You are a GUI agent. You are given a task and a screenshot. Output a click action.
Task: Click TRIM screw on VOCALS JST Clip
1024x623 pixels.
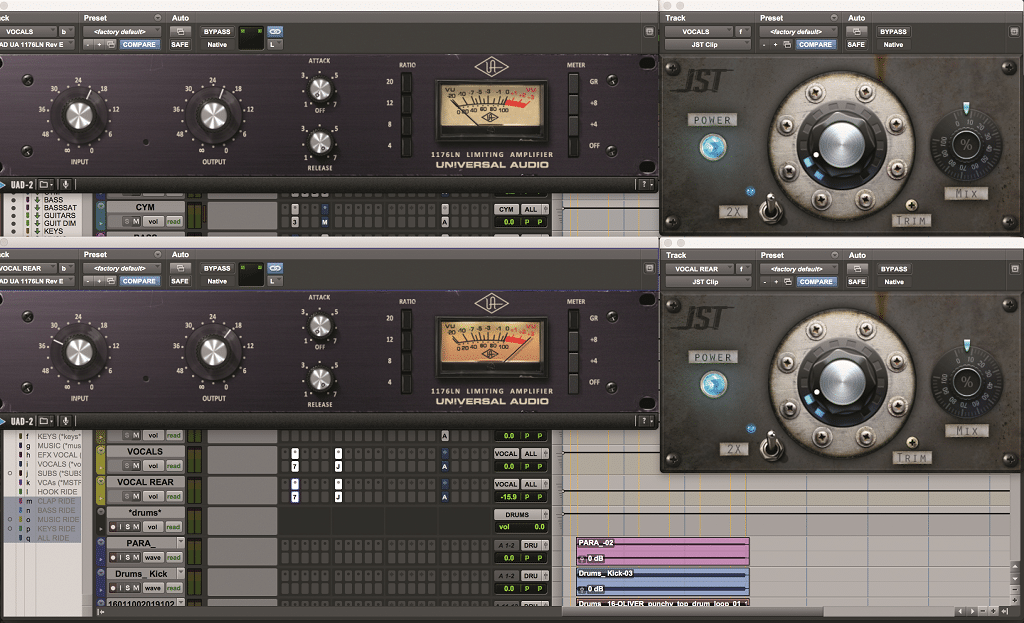pos(911,205)
